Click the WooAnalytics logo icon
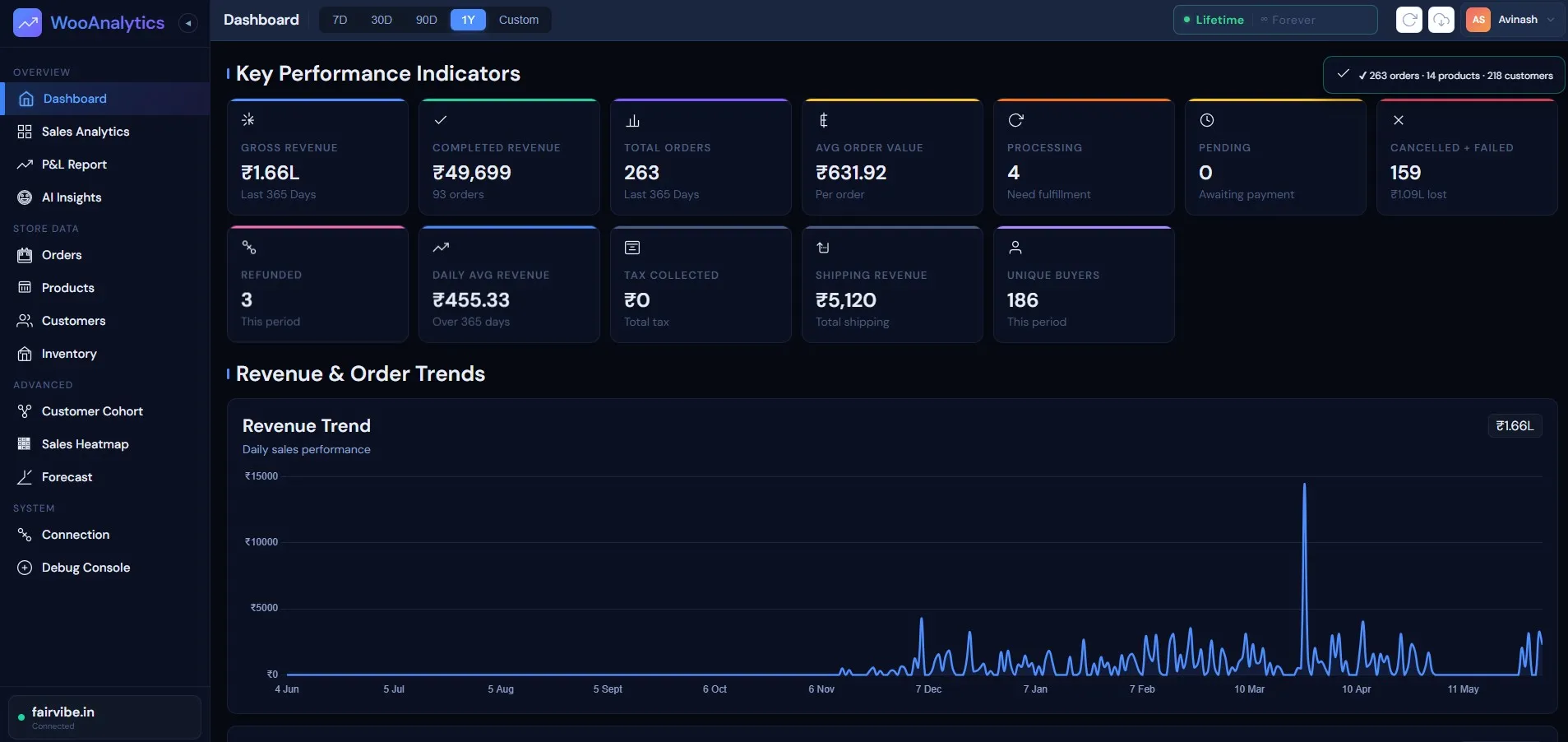 pos(27,23)
